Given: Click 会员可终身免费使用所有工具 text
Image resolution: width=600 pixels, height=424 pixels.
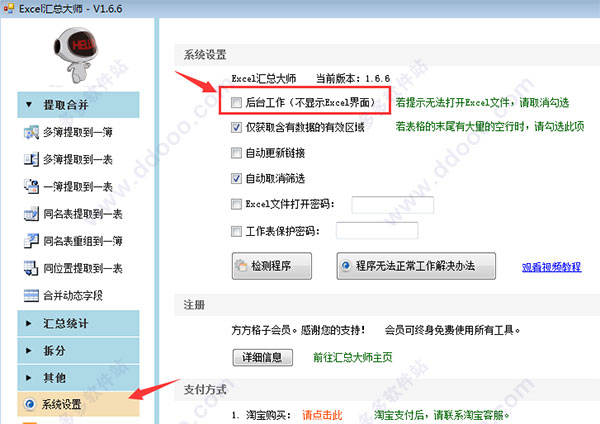Looking at the screenshot, I should [453, 330].
